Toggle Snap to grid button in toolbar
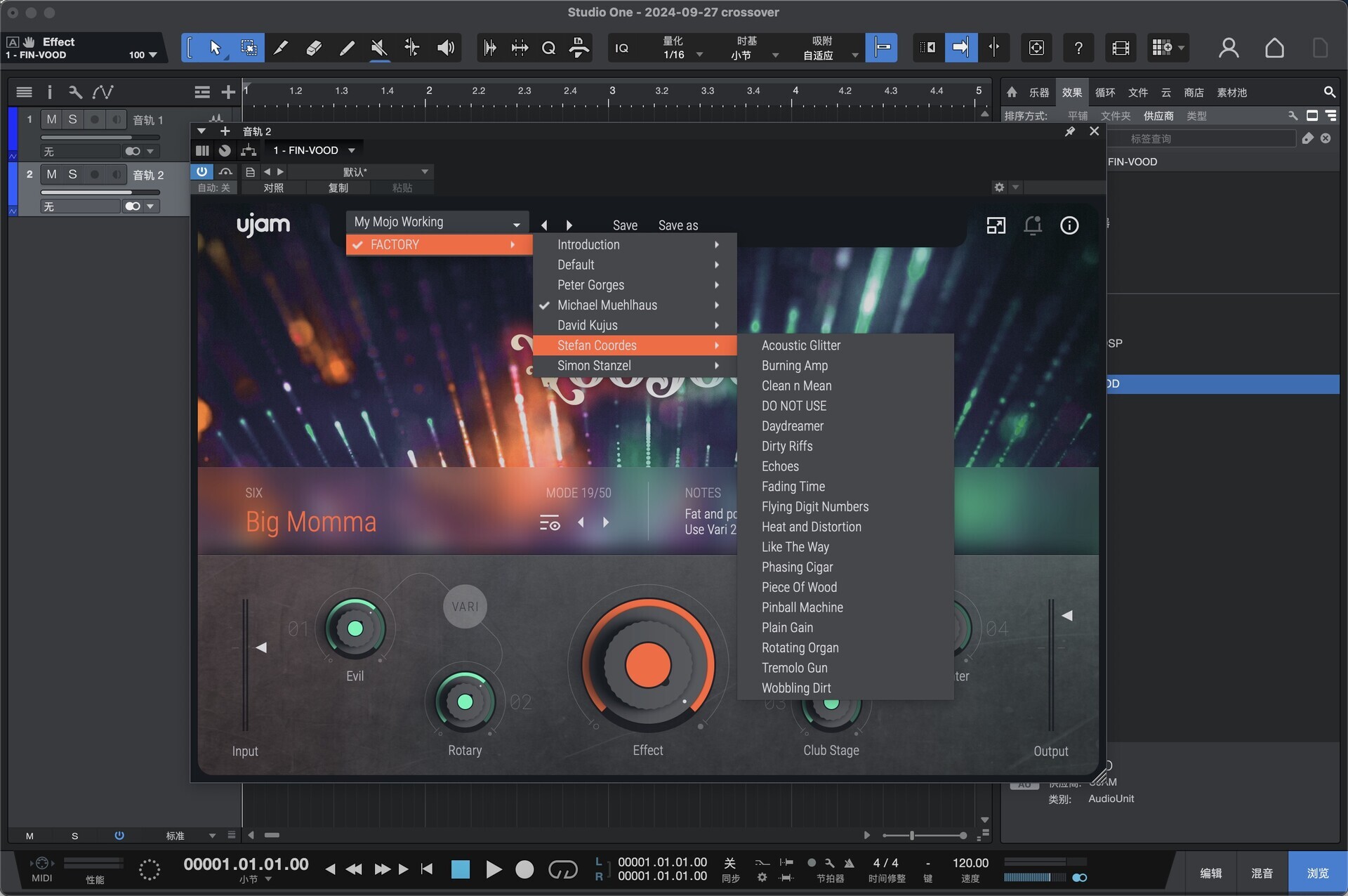Screen dimensions: 1348x896 (x=882, y=48)
